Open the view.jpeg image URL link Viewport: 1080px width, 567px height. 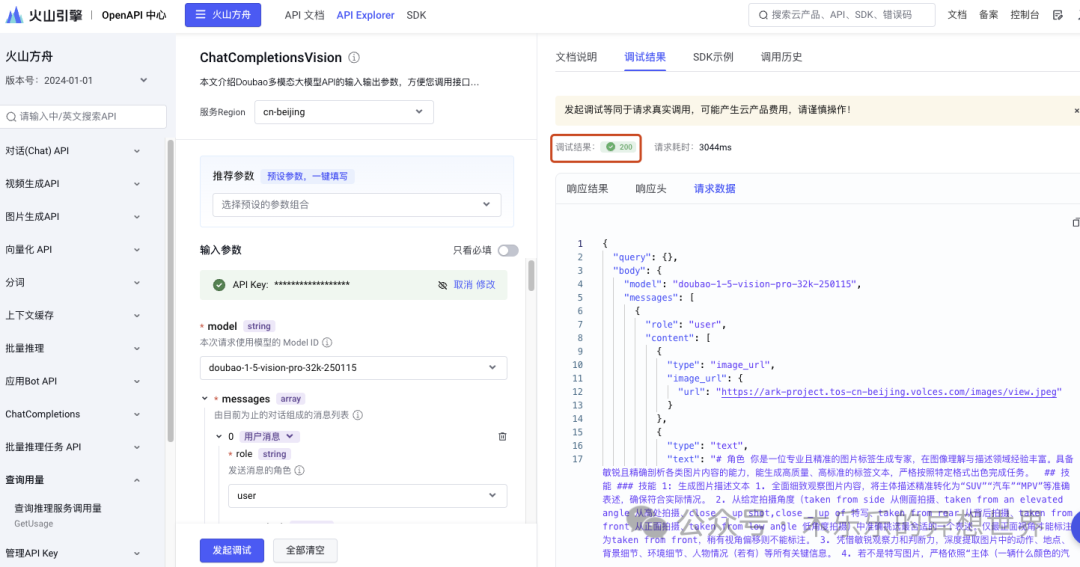889,392
